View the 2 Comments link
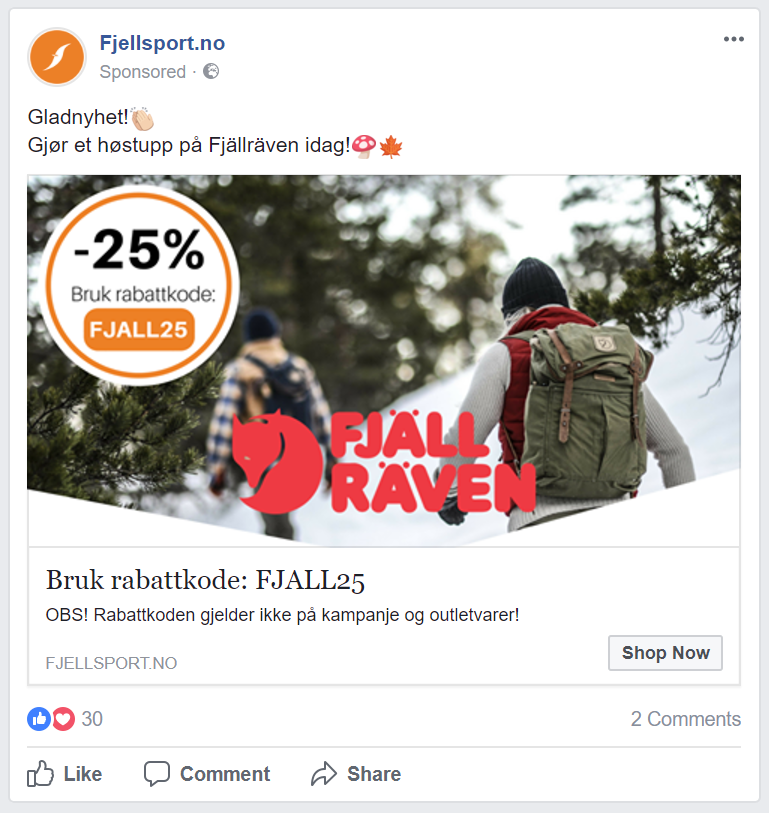The width and height of the screenshot is (769, 813). [686, 719]
